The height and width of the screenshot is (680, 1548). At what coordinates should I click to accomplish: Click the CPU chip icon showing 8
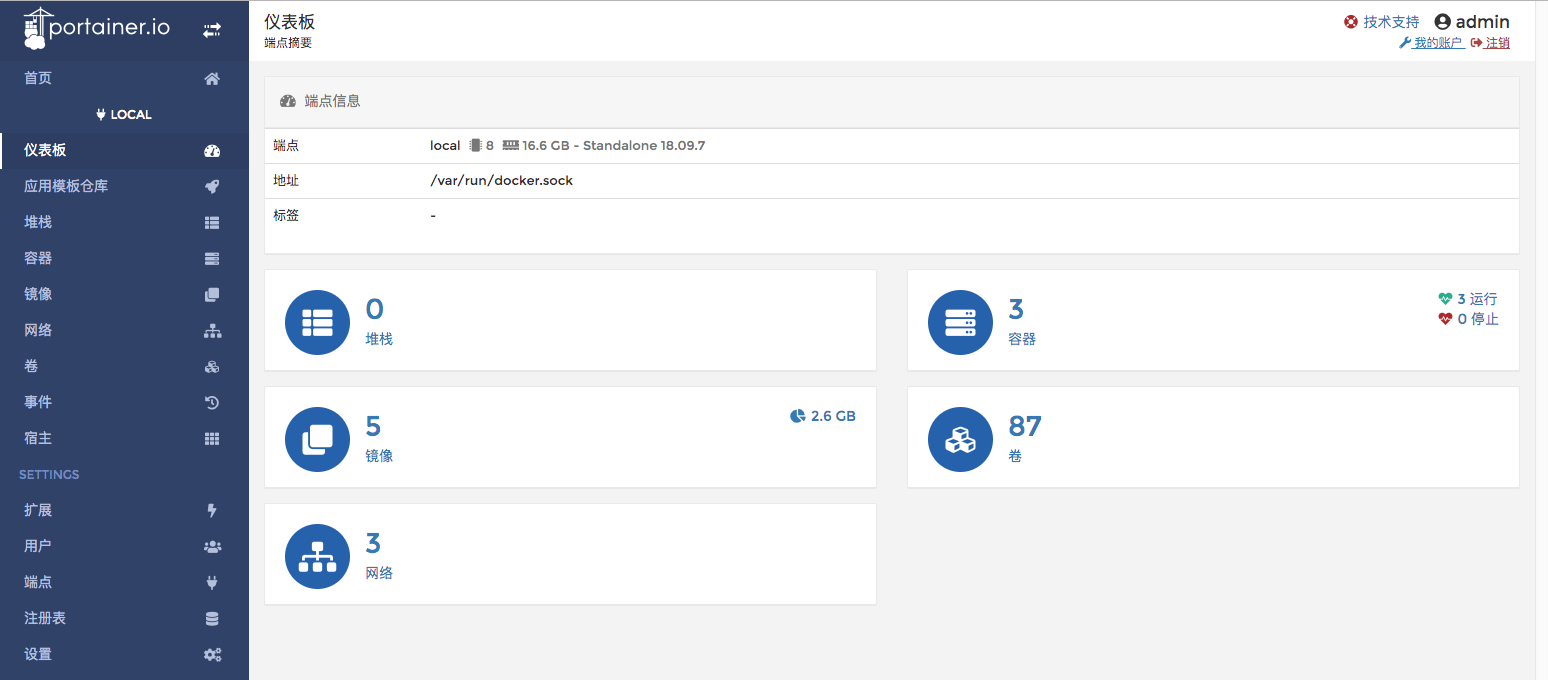click(475, 145)
